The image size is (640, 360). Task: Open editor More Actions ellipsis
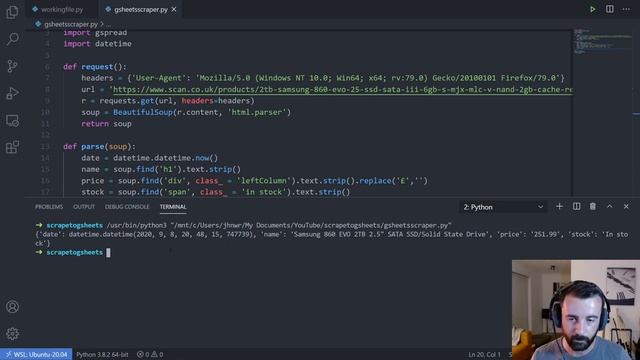626,9
